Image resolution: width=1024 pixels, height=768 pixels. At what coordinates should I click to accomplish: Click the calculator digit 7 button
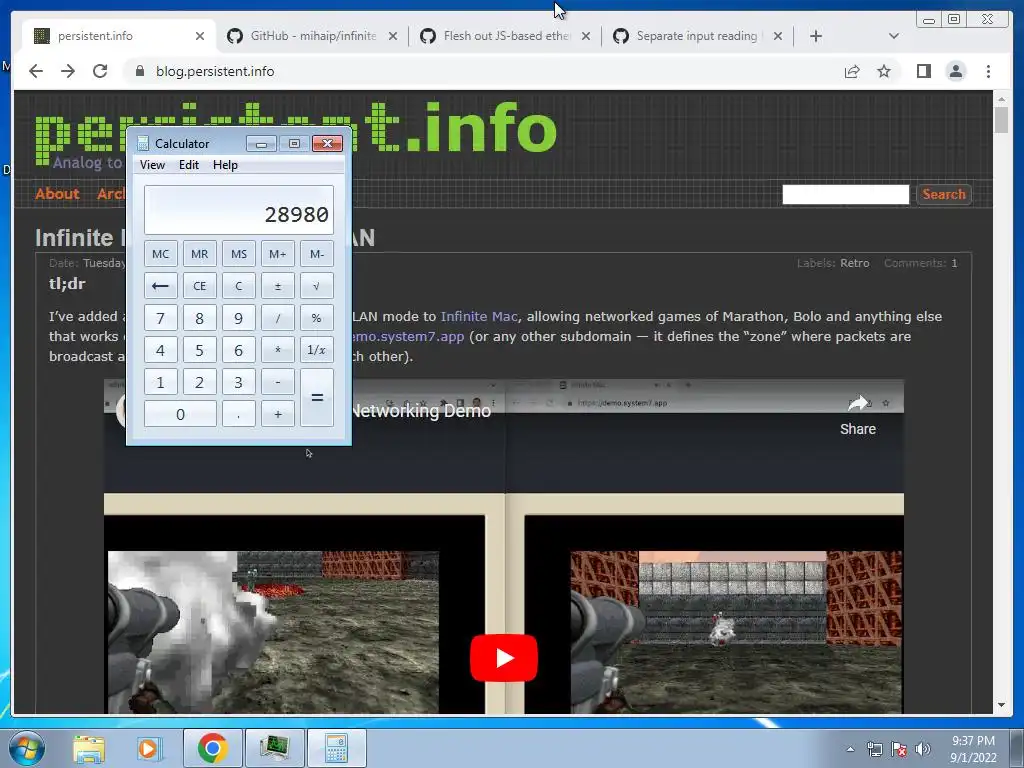(x=161, y=318)
